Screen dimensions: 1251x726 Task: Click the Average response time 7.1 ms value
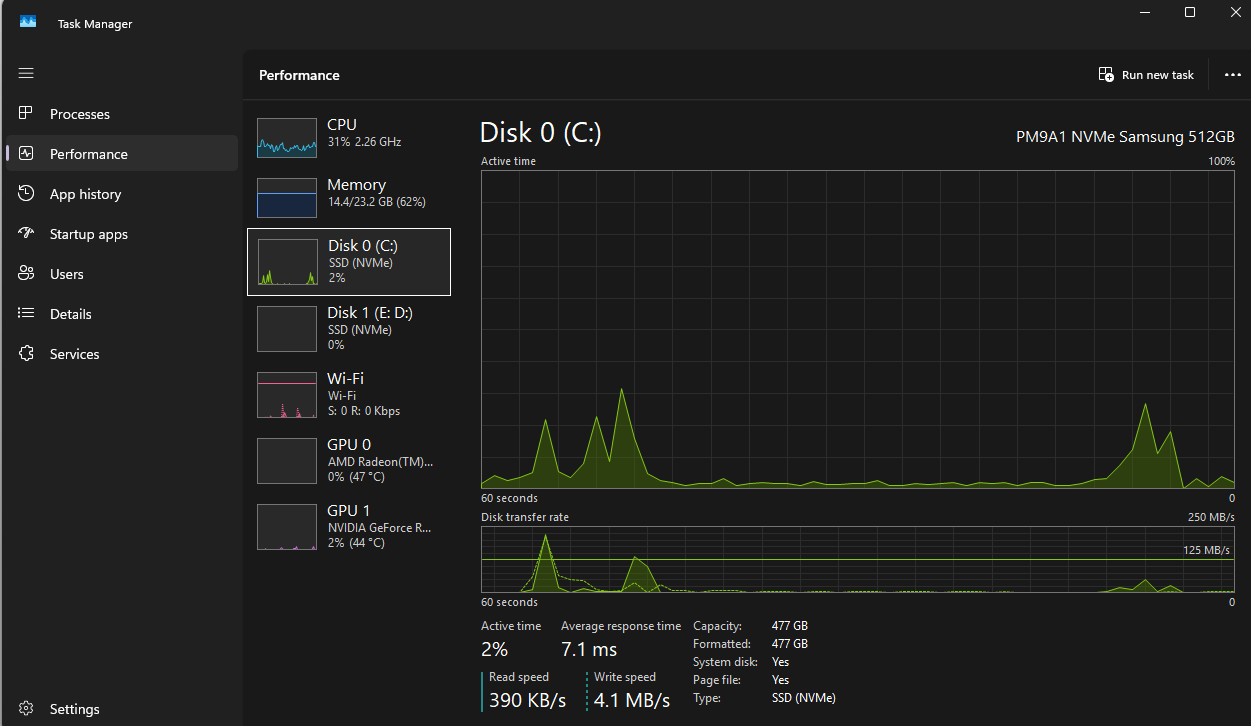[589, 649]
